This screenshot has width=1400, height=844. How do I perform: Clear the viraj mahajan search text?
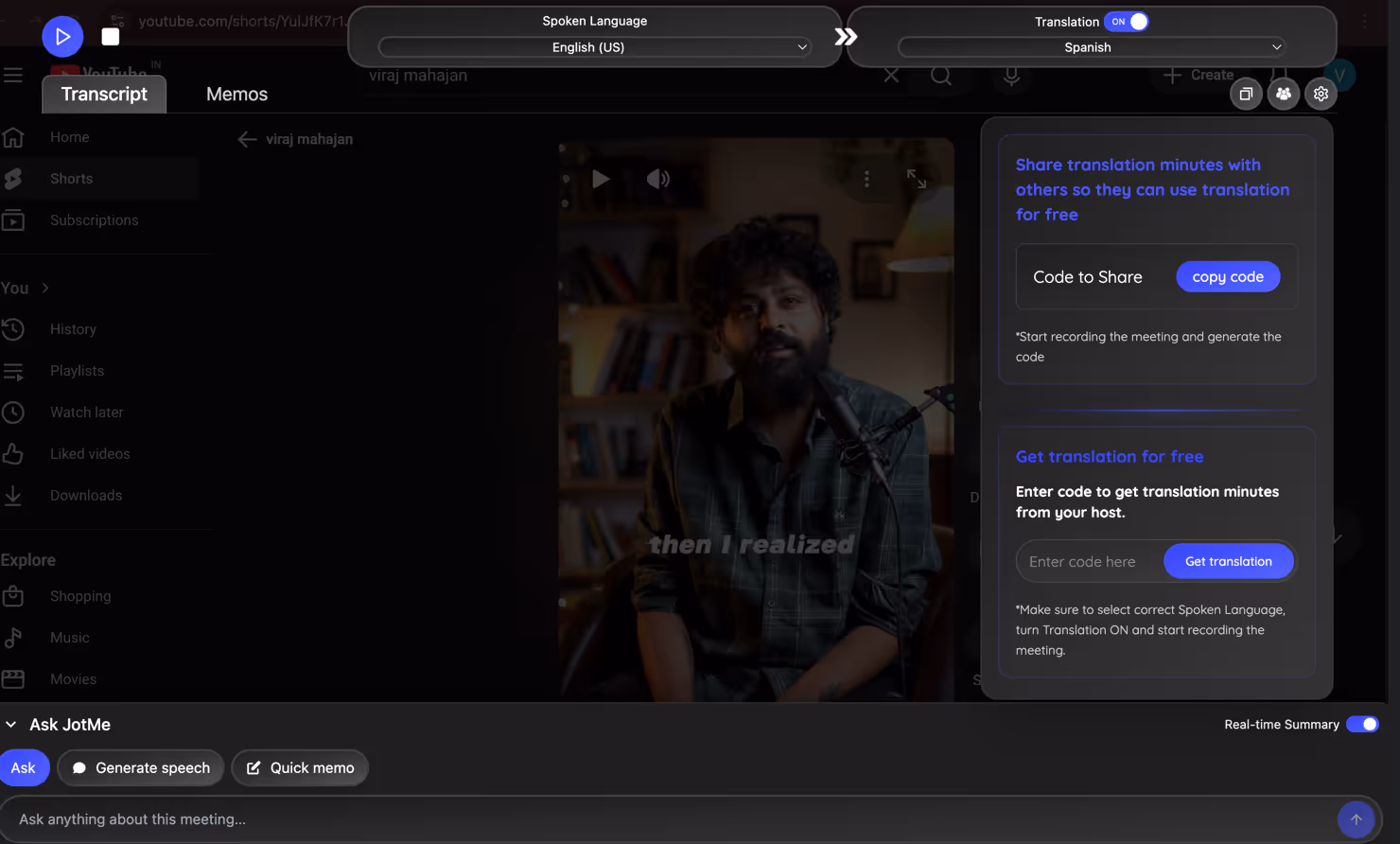(x=891, y=76)
